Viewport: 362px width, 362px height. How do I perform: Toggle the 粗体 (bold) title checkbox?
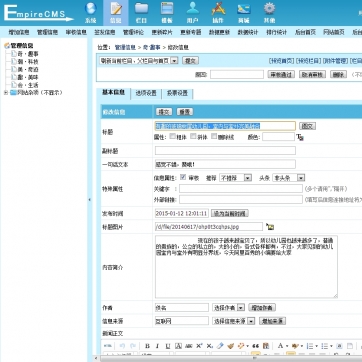pos(172,136)
